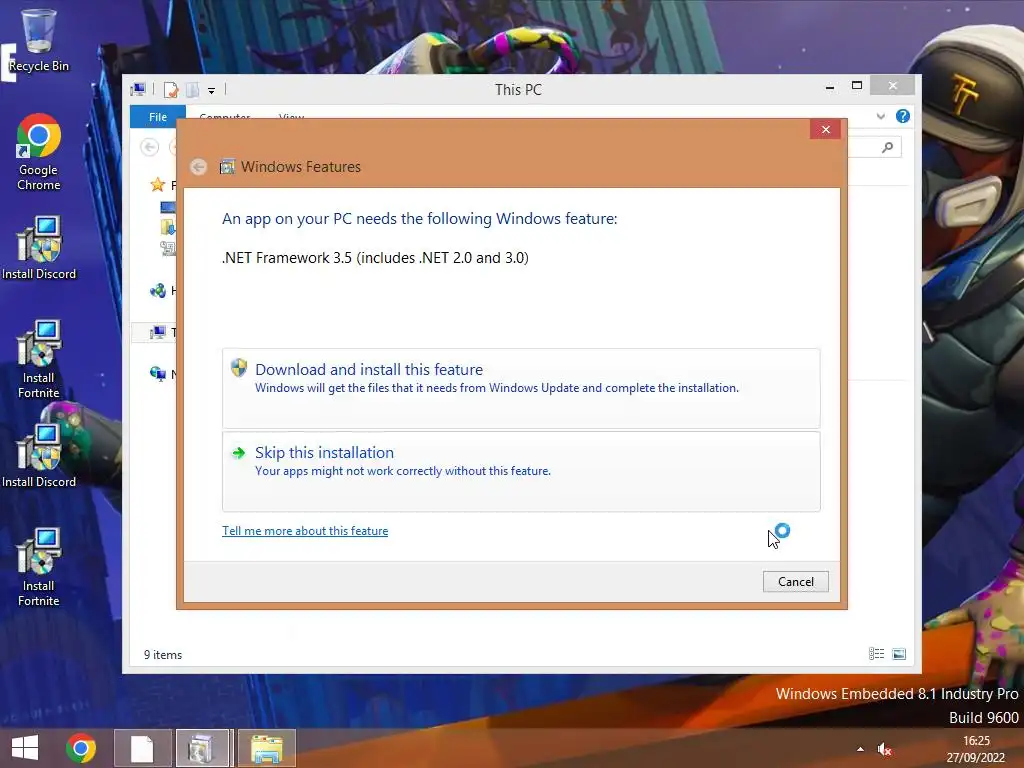Image resolution: width=1024 pixels, height=768 pixels.
Task: Click Download and install this feature
Action: (x=521, y=389)
